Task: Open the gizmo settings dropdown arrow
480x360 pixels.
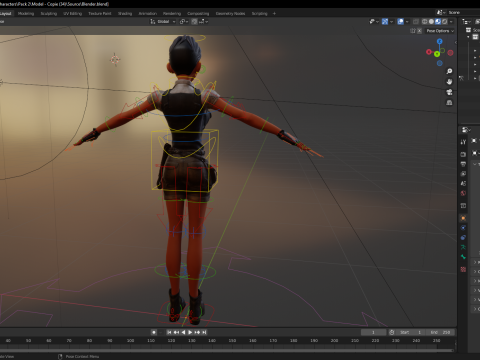Action: (x=392, y=22)
